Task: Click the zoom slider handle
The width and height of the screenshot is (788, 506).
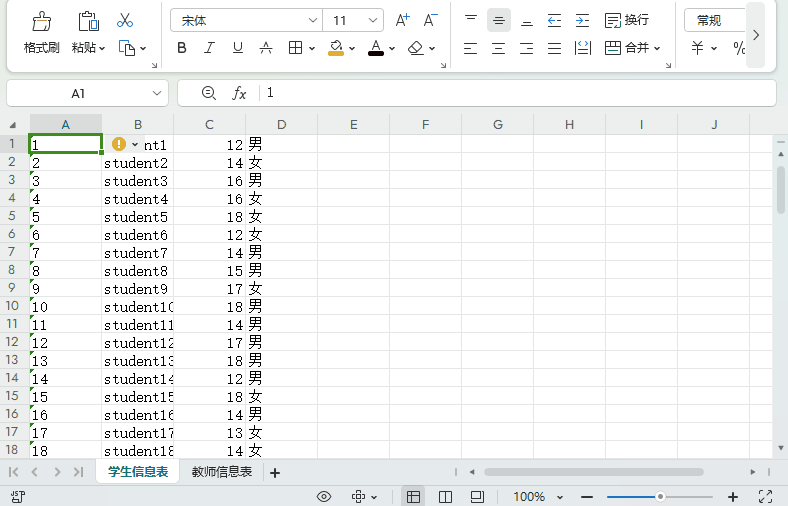Action: point(660,497)
